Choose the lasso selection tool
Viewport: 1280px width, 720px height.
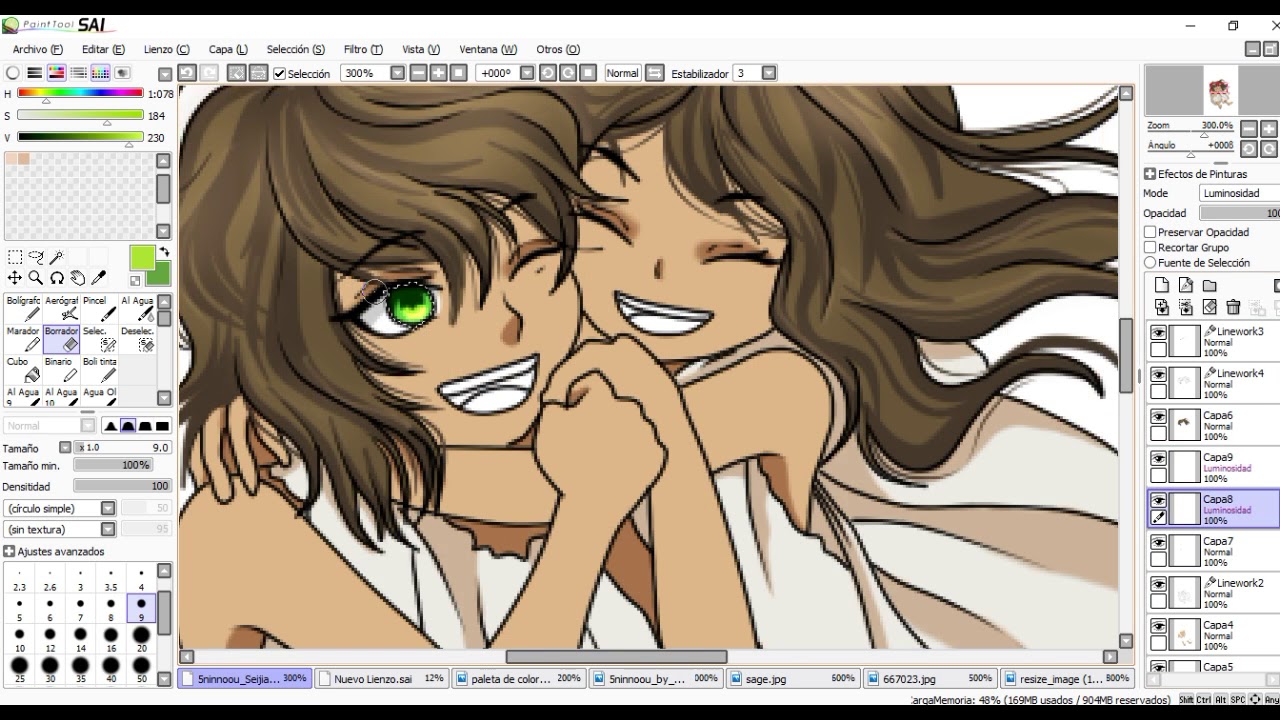pyautogui.click(x=36, y=257)
